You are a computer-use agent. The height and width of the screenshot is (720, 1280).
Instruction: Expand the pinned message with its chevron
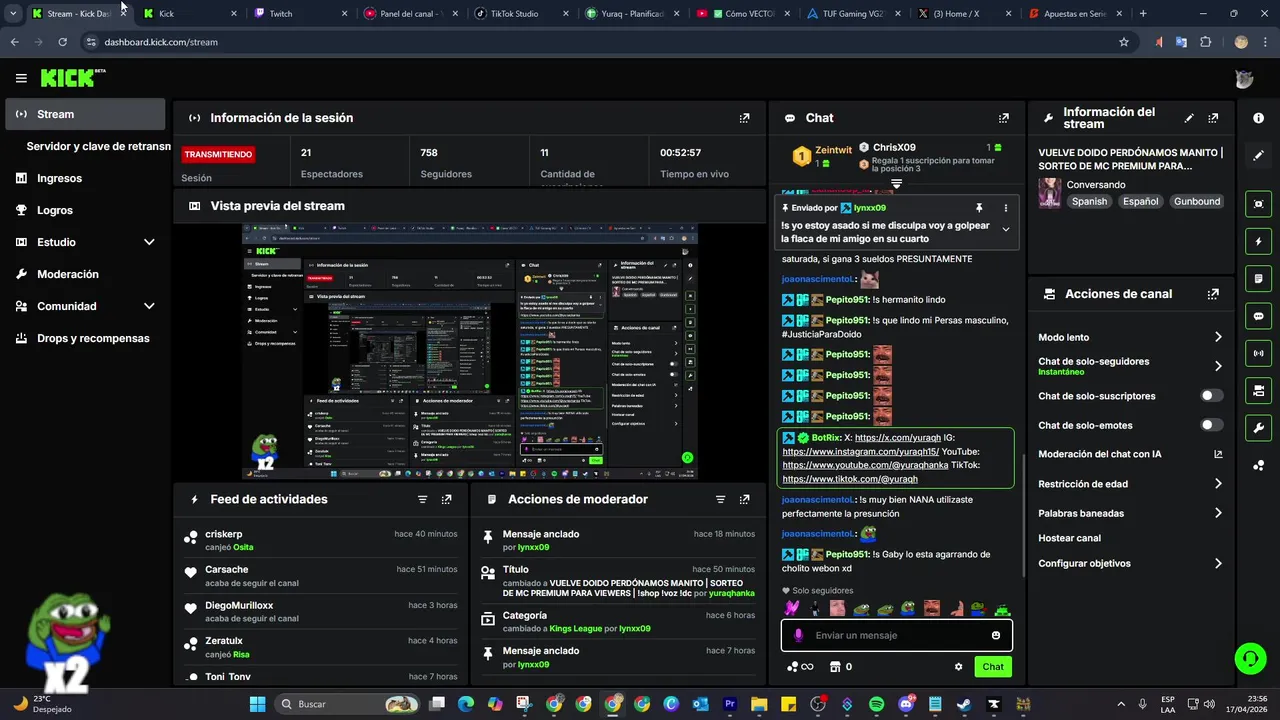coord(1006,229)
